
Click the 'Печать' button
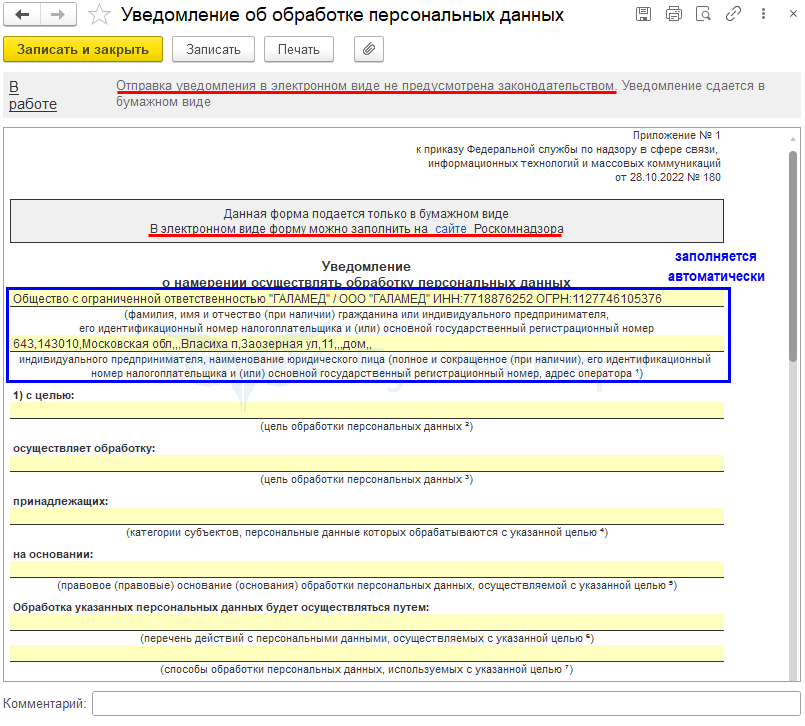[299, 49]
